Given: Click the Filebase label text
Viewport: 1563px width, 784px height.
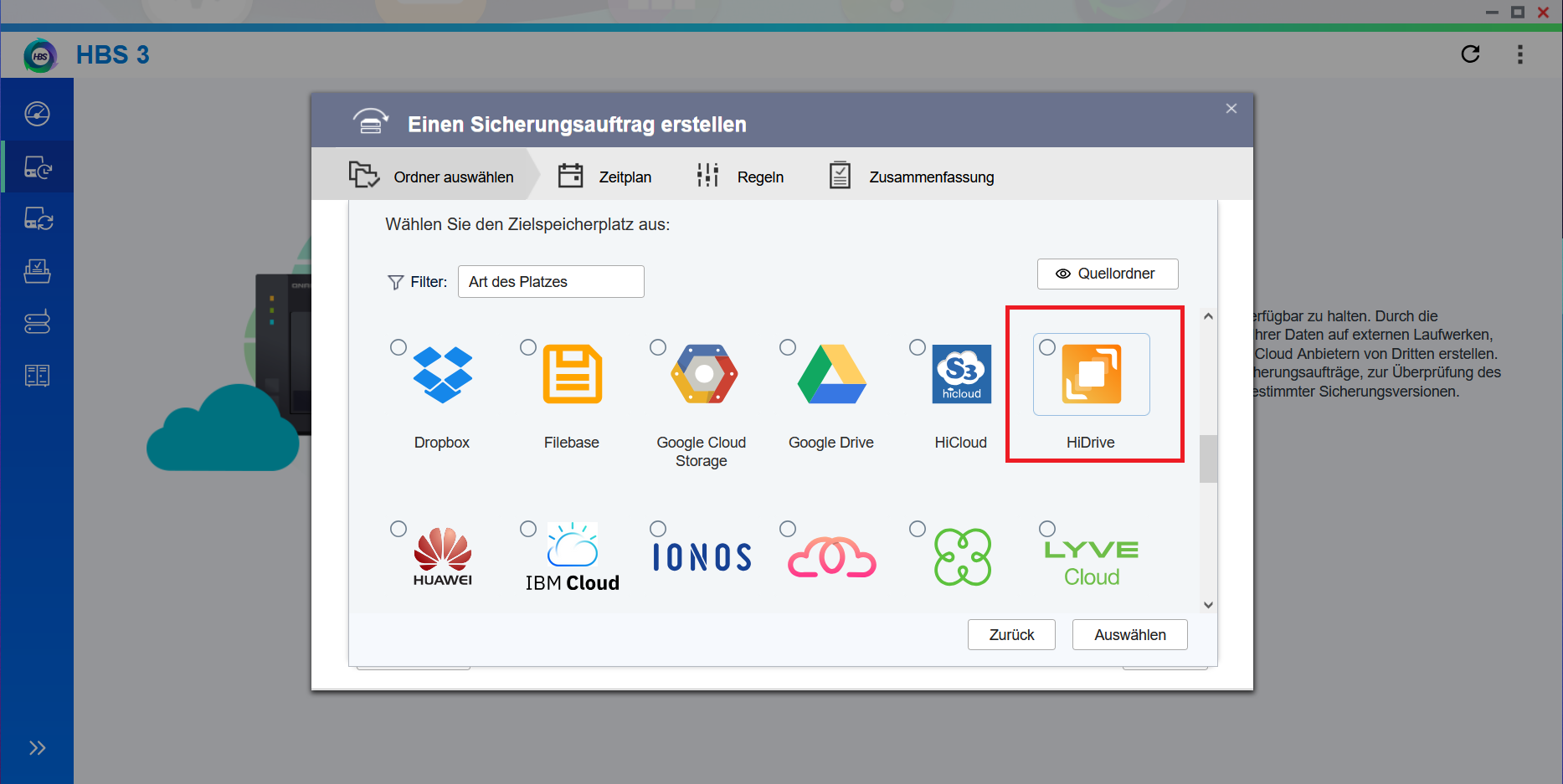Looking at the screenshot, I should [572, 443].
